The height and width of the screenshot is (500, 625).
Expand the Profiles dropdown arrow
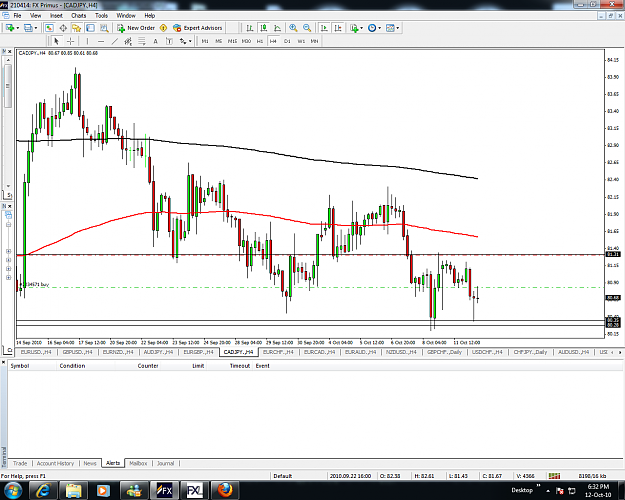[36, 28]
